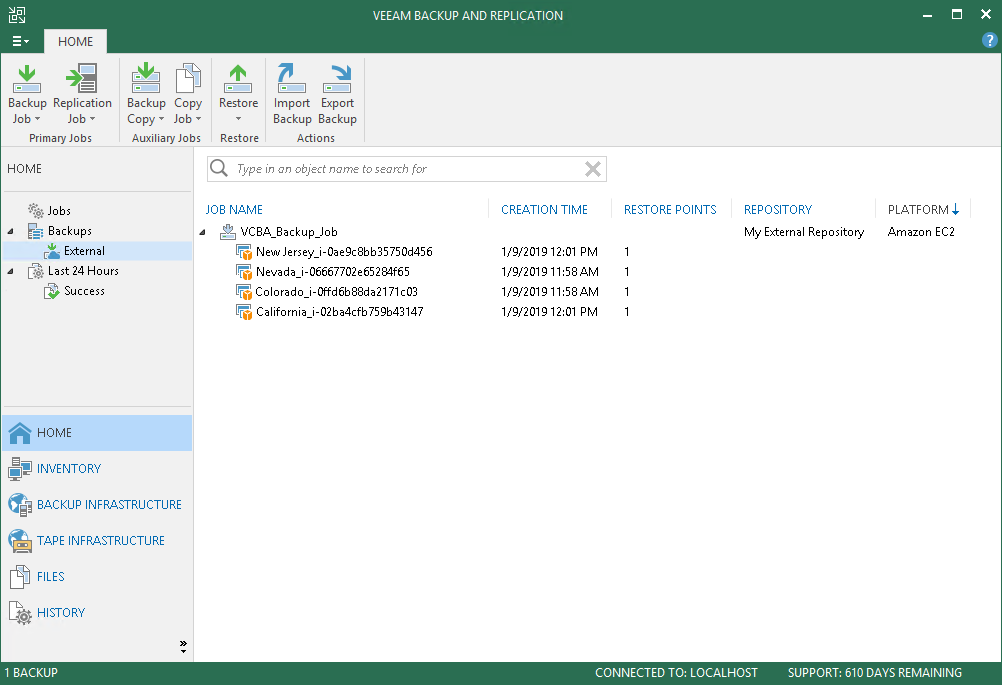The width and height of the screenshot is (1002, 685).
Task: Select the Backups node in the tree
Action: pyautogui.click(x=70, y=231)
